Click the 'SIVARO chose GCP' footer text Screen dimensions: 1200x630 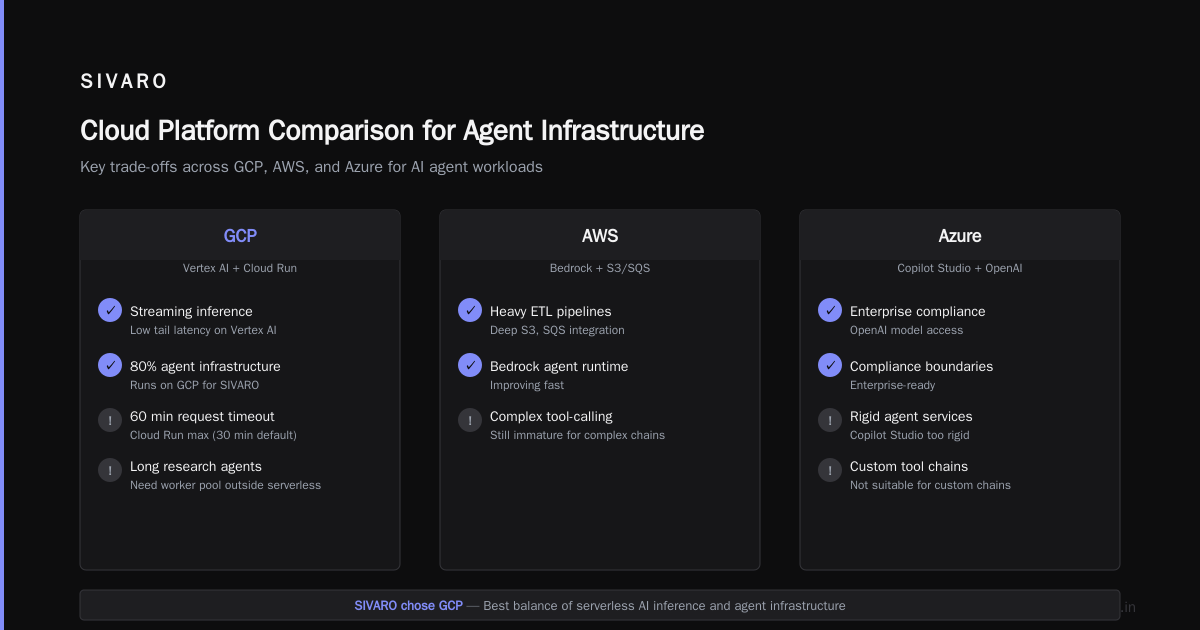[x=408, y=605]
